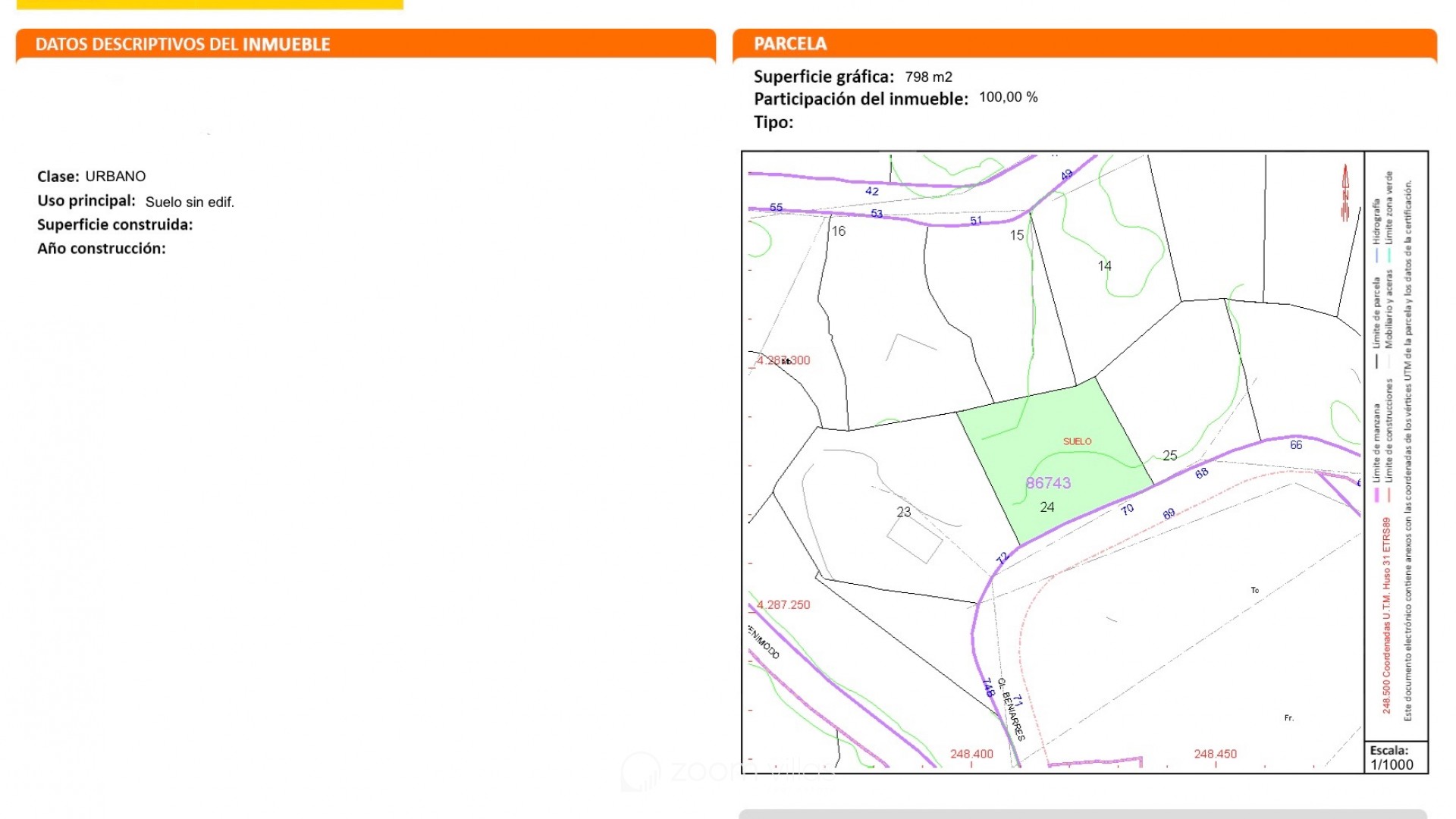Select parcel 25 on the map
The image size is (1456, 819).
click(1169, 456)
